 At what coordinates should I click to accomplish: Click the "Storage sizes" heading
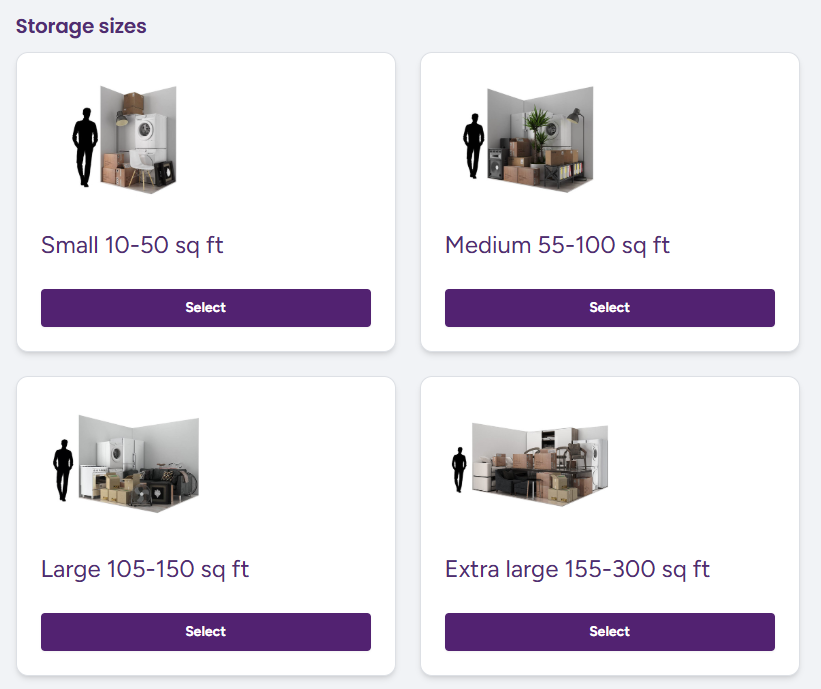[81, 27]
